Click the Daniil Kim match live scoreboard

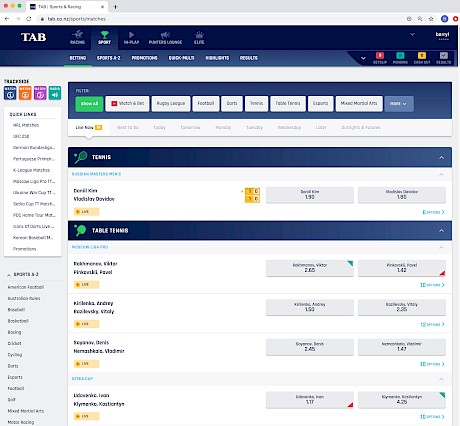click(252, 195)
